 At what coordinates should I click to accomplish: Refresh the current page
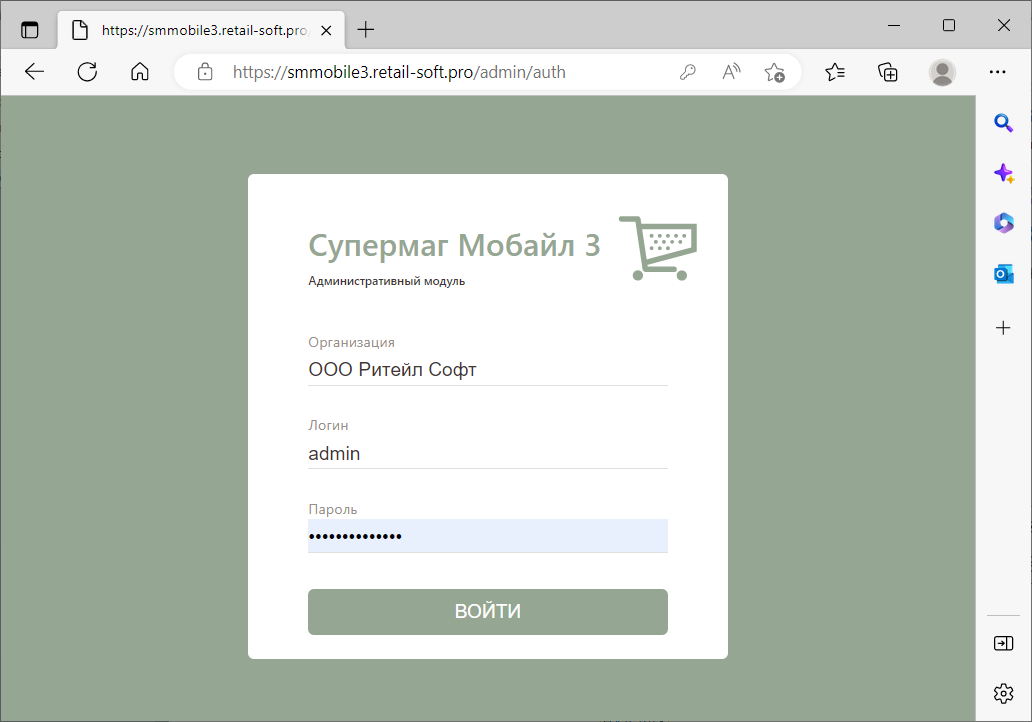[x=87, y=72]
